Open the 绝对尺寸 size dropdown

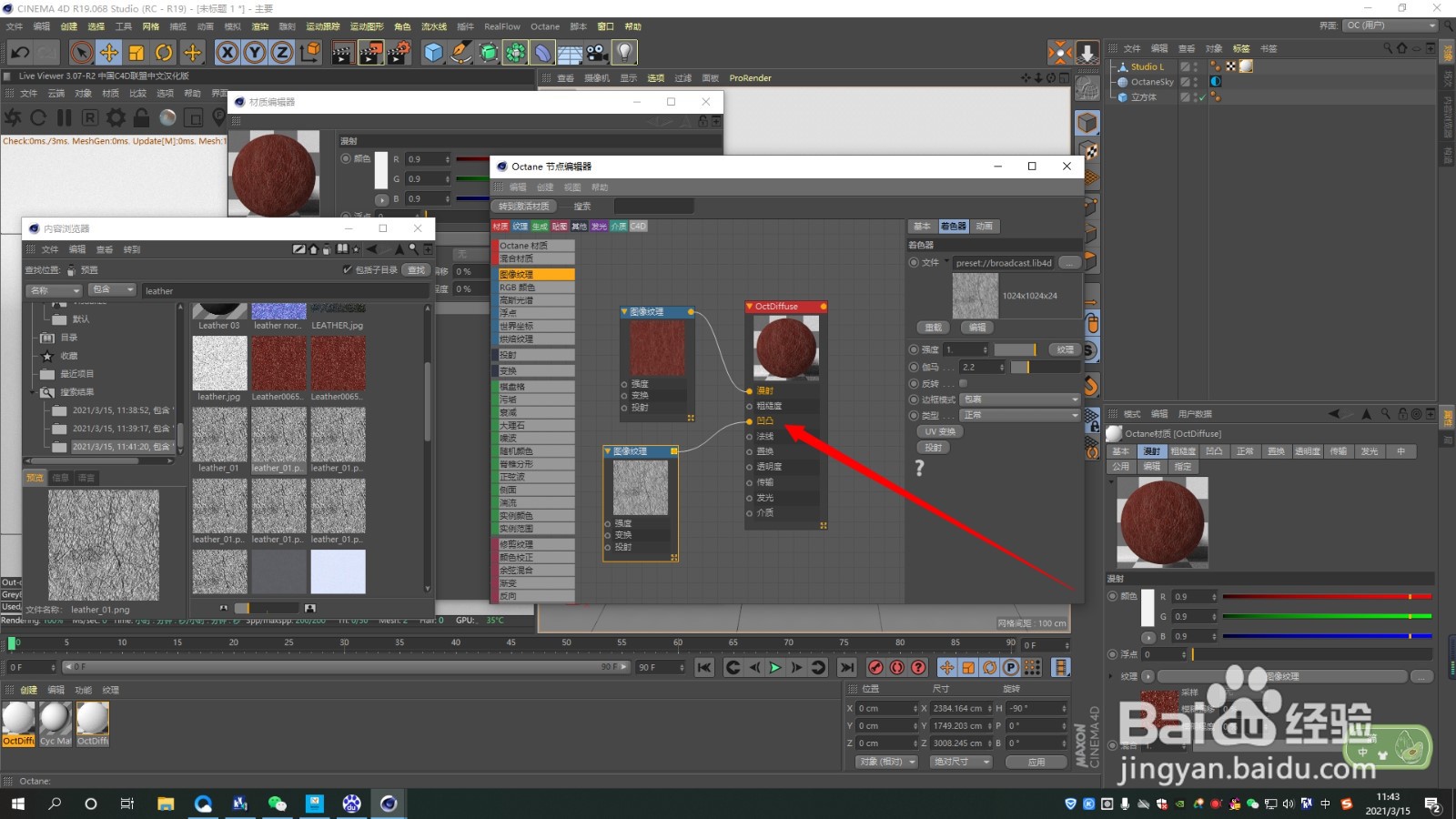[x=961, y=762]
